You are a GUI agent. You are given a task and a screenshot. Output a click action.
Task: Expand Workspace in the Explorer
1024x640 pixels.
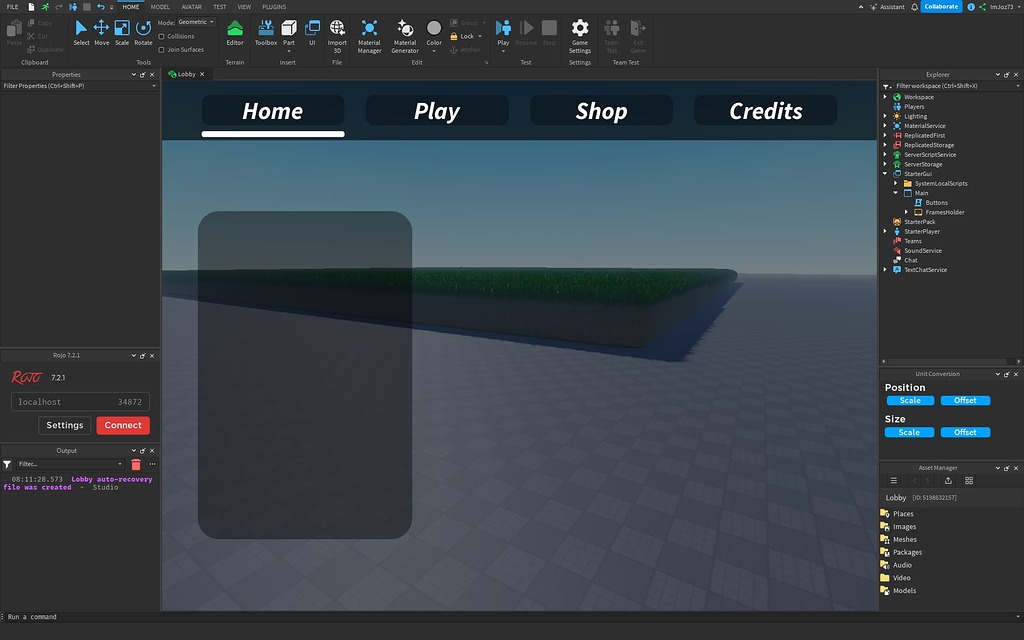coord(885,97)
